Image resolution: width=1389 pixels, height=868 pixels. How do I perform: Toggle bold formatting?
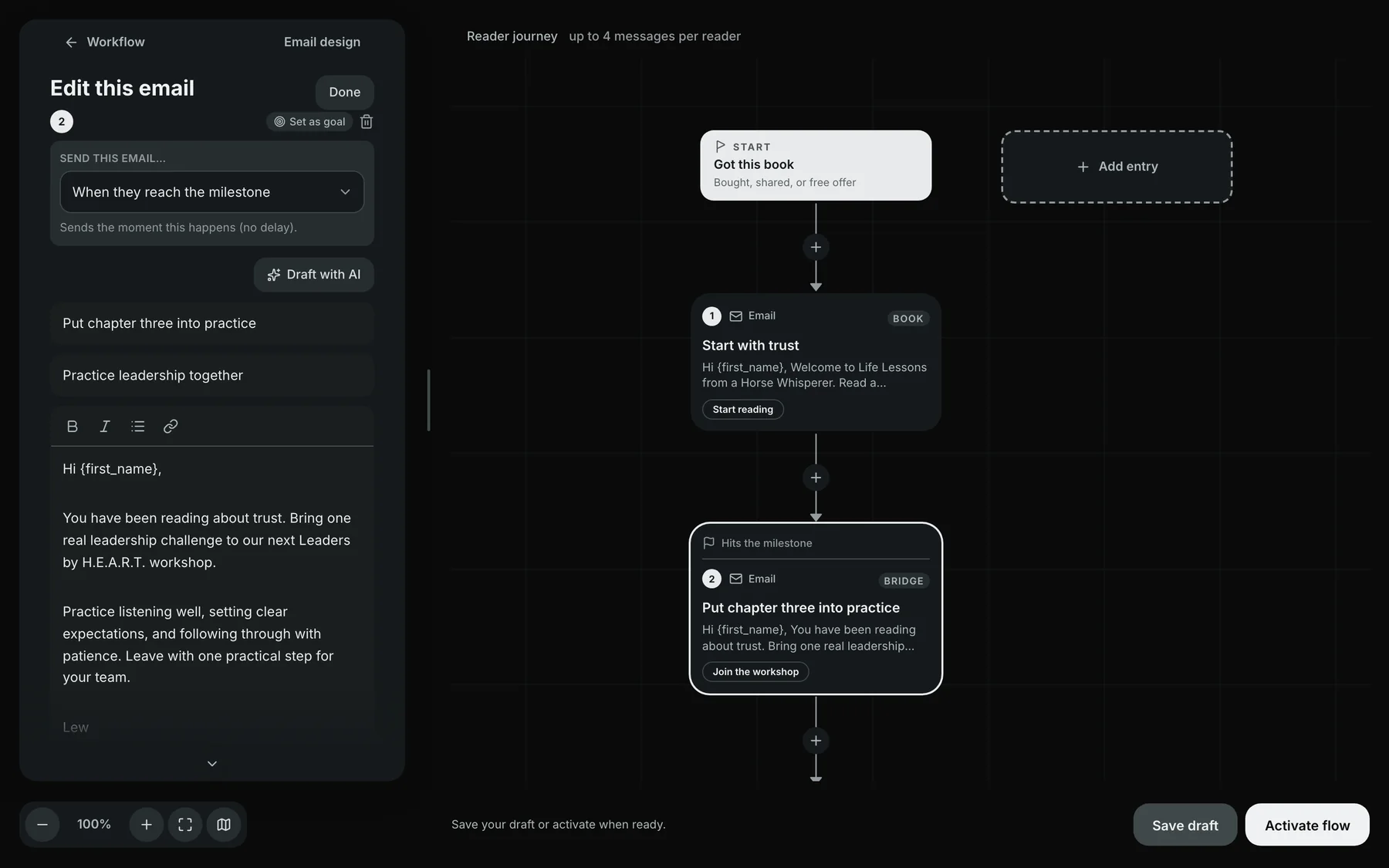(x=73, y=426)
